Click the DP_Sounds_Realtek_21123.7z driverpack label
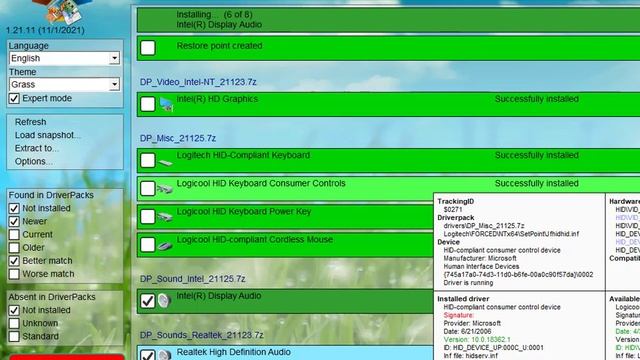 click(201, 335)
